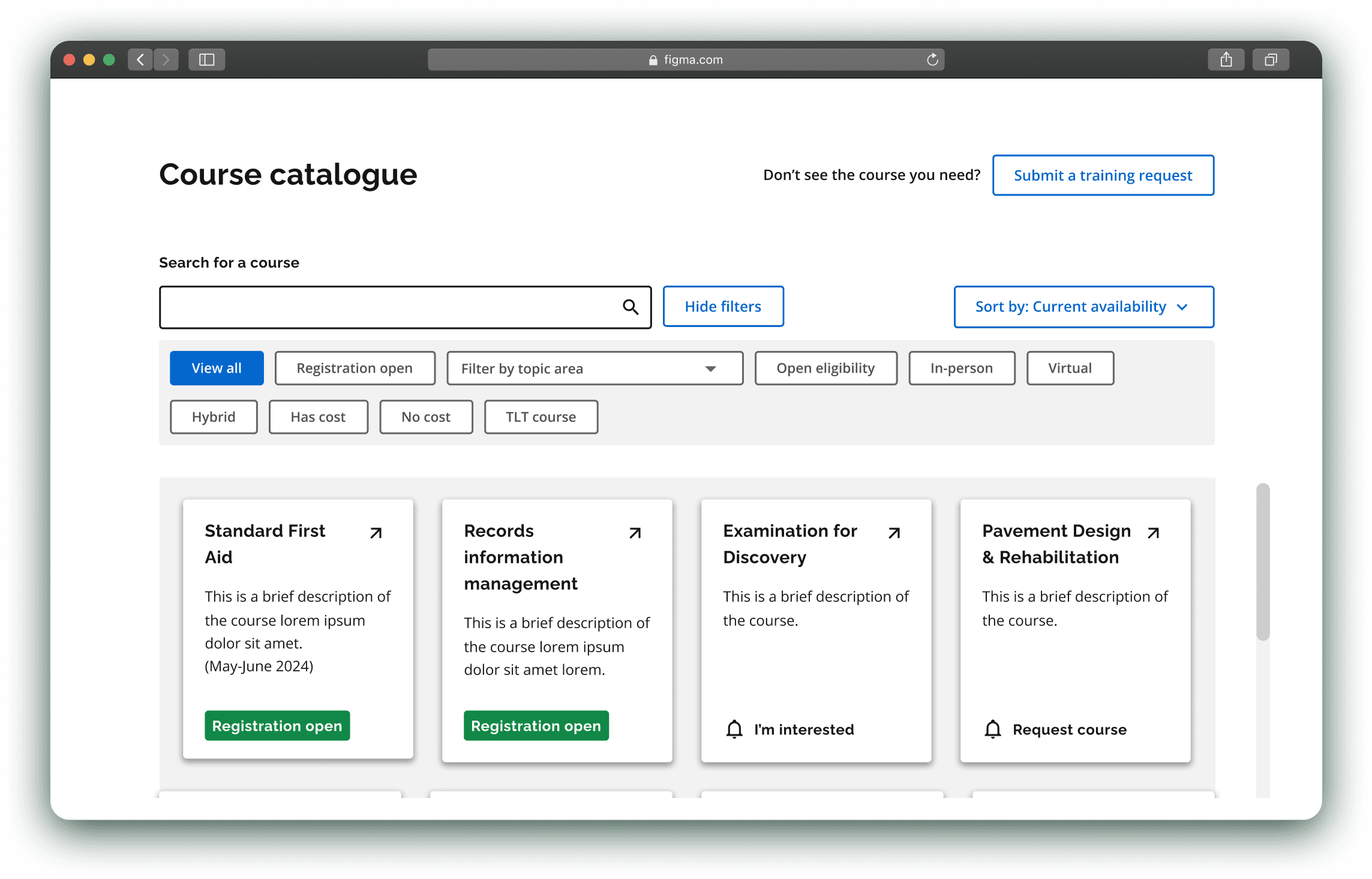Screen dimensions: 1372x879
Task: Click the search magnifier icon
Action: [x=630, y=307]
